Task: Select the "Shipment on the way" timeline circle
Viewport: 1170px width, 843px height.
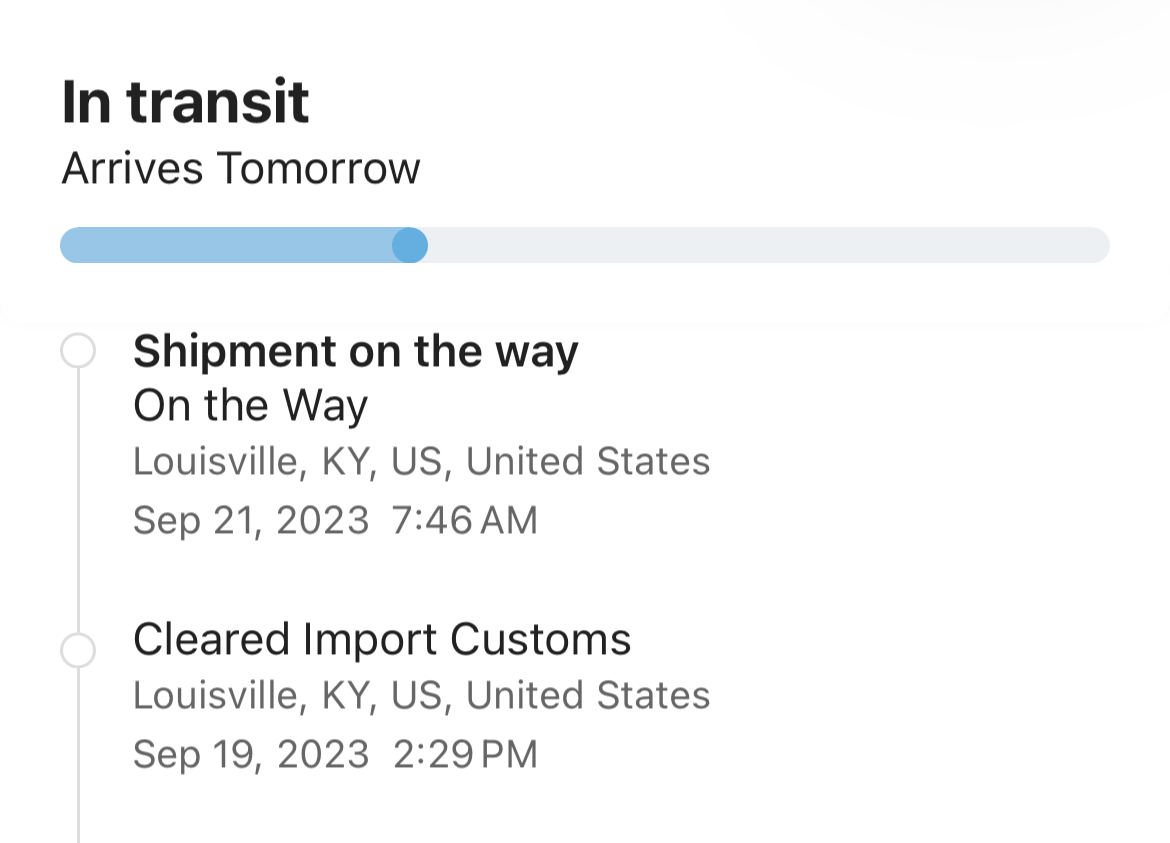Action: (x=78, y=352)
